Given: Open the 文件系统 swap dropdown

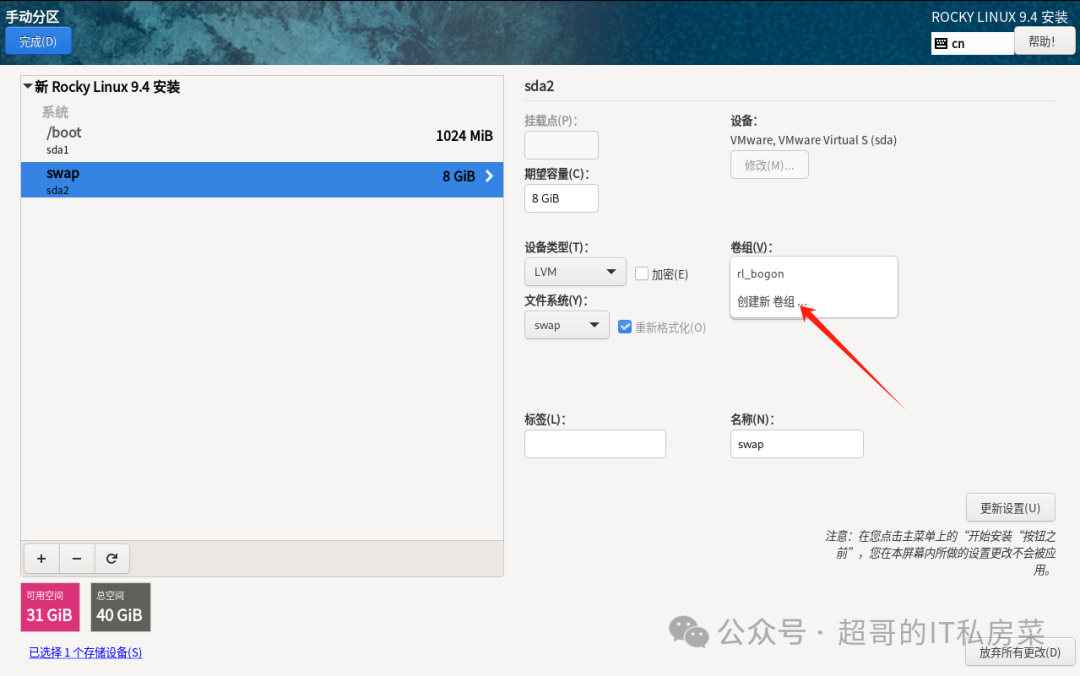Looking at the screenshot, I should click(567, 324).
